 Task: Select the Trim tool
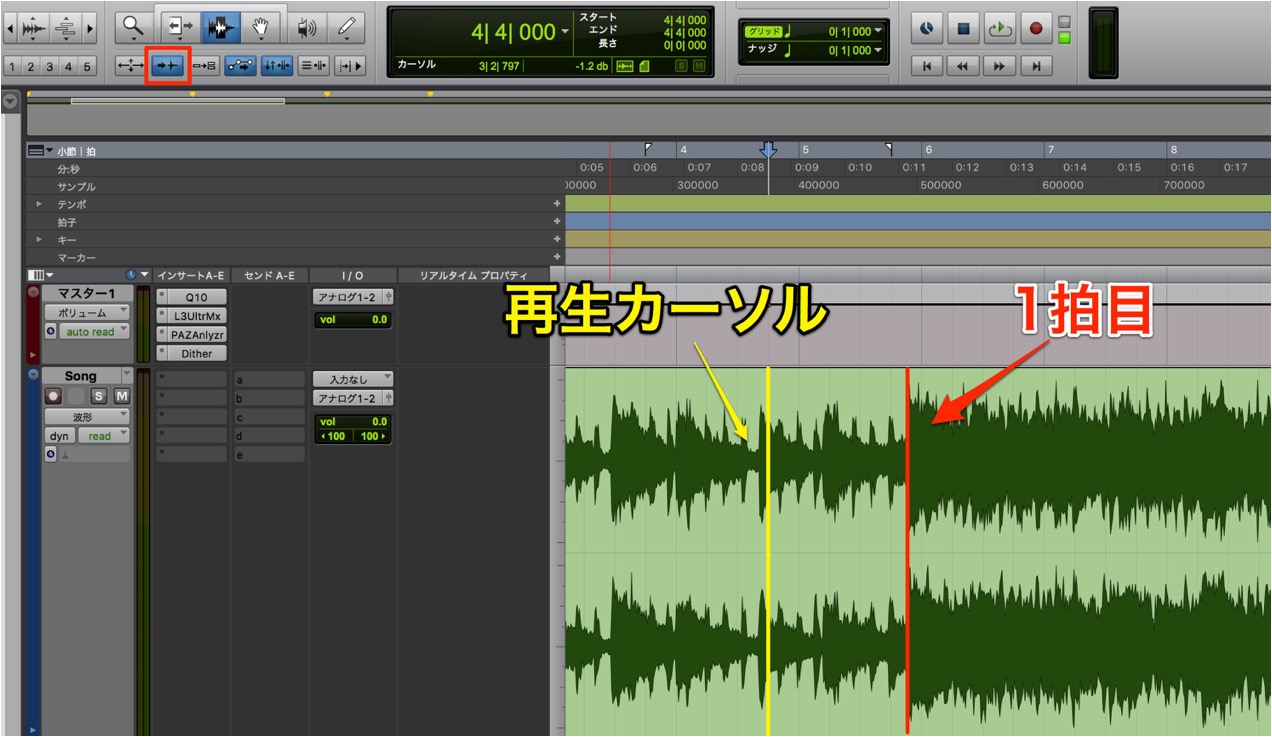point(180,28)
